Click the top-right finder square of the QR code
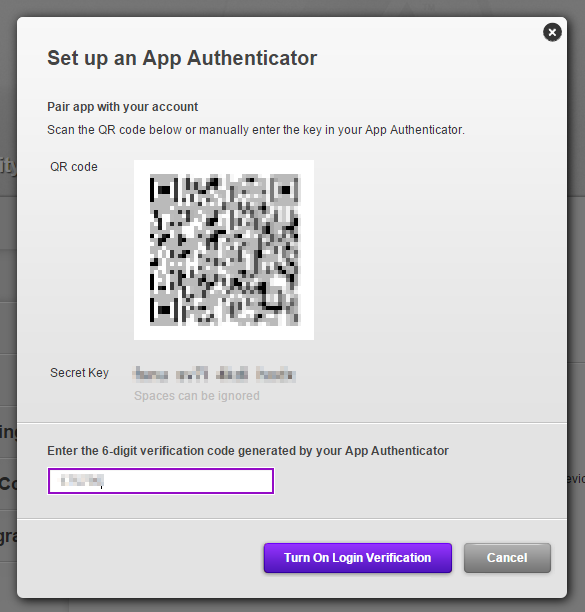 pos(285,190)
